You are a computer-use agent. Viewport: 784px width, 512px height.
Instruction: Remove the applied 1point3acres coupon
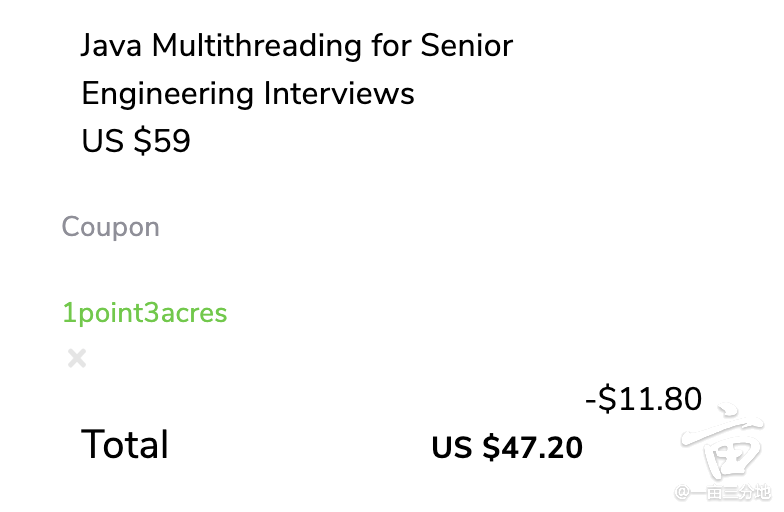[77, 358]
